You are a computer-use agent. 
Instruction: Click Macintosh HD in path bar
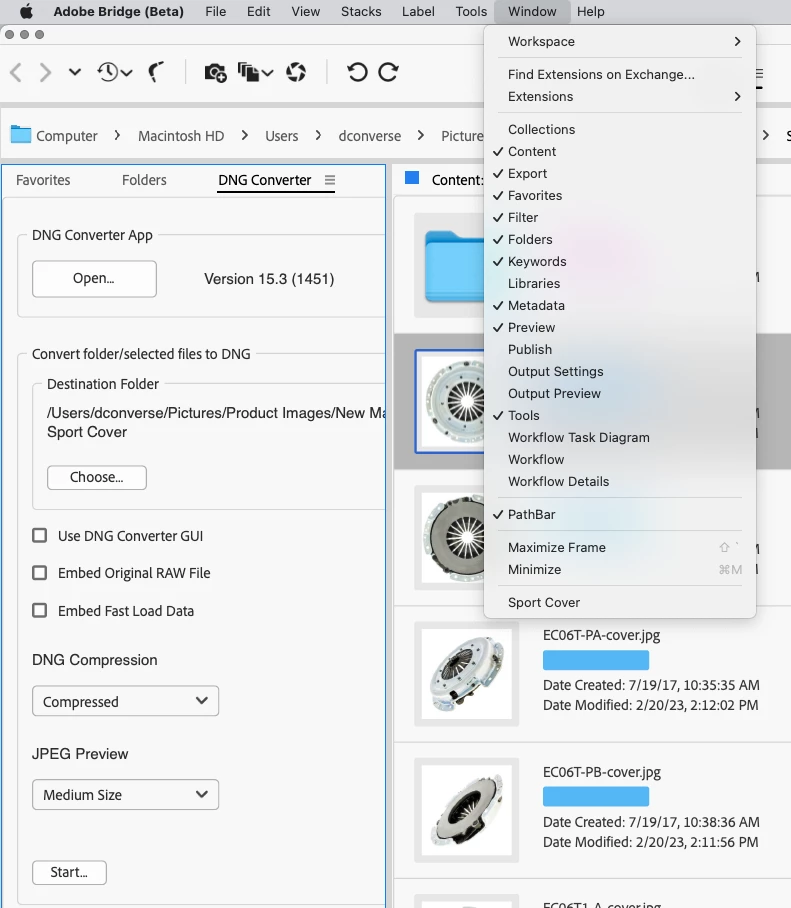pyautogui.click(x=181, y=136)
